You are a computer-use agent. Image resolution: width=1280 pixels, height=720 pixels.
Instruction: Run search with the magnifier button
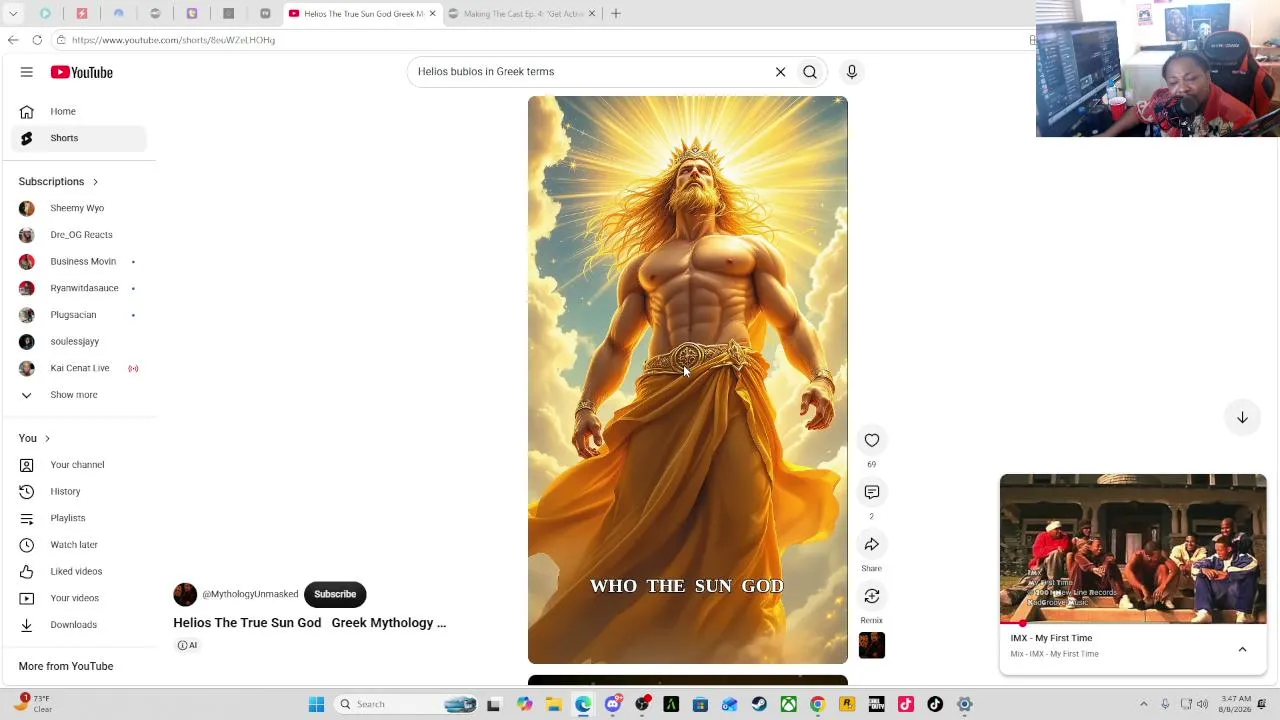[x=810, y=72]
